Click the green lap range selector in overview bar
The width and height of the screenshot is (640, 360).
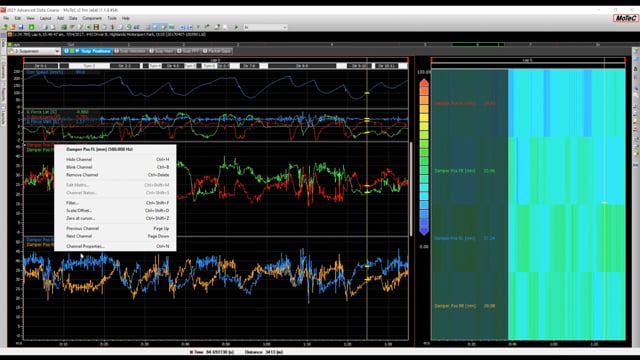click(478, 44)
